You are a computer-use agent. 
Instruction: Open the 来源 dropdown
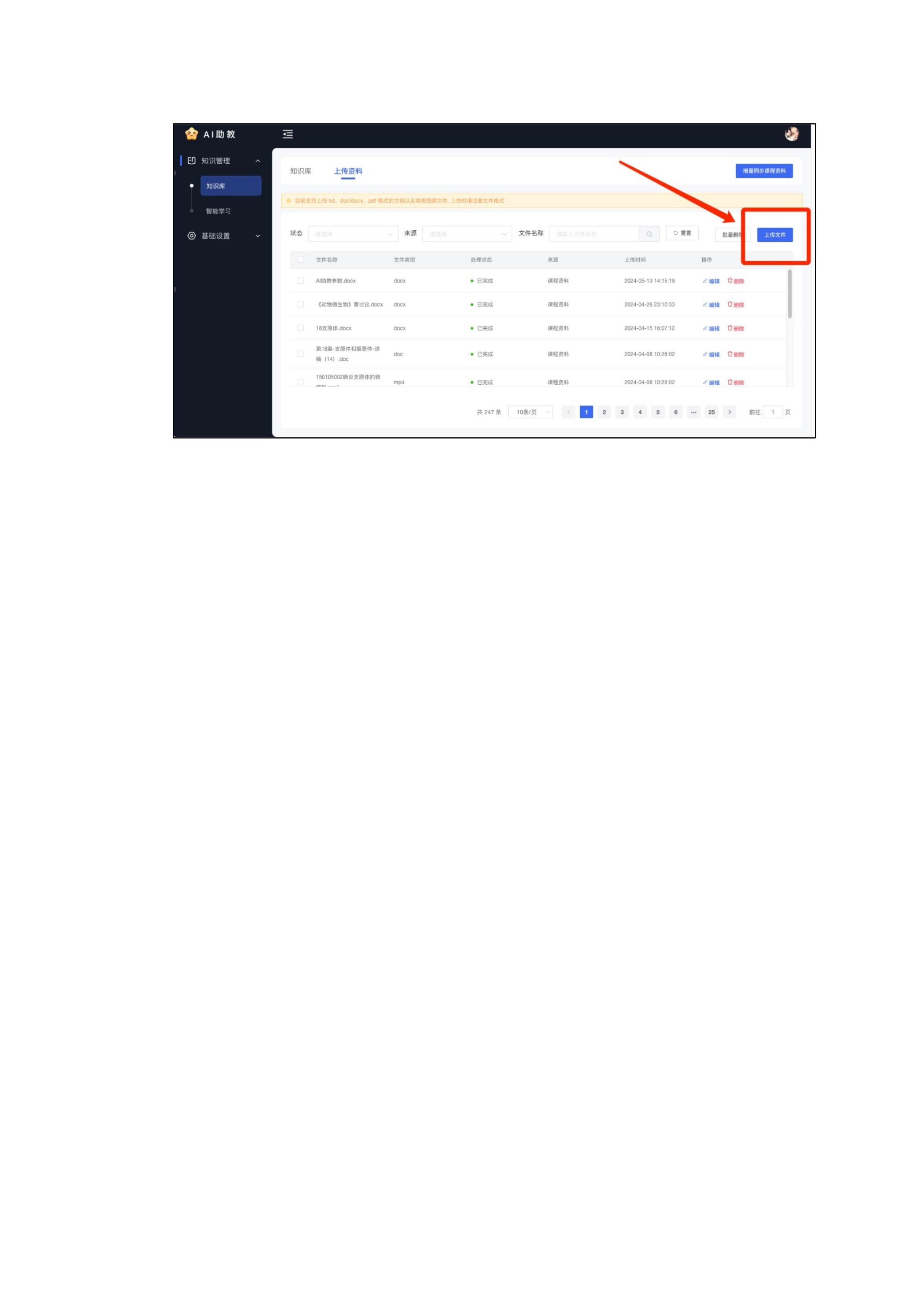467,234
